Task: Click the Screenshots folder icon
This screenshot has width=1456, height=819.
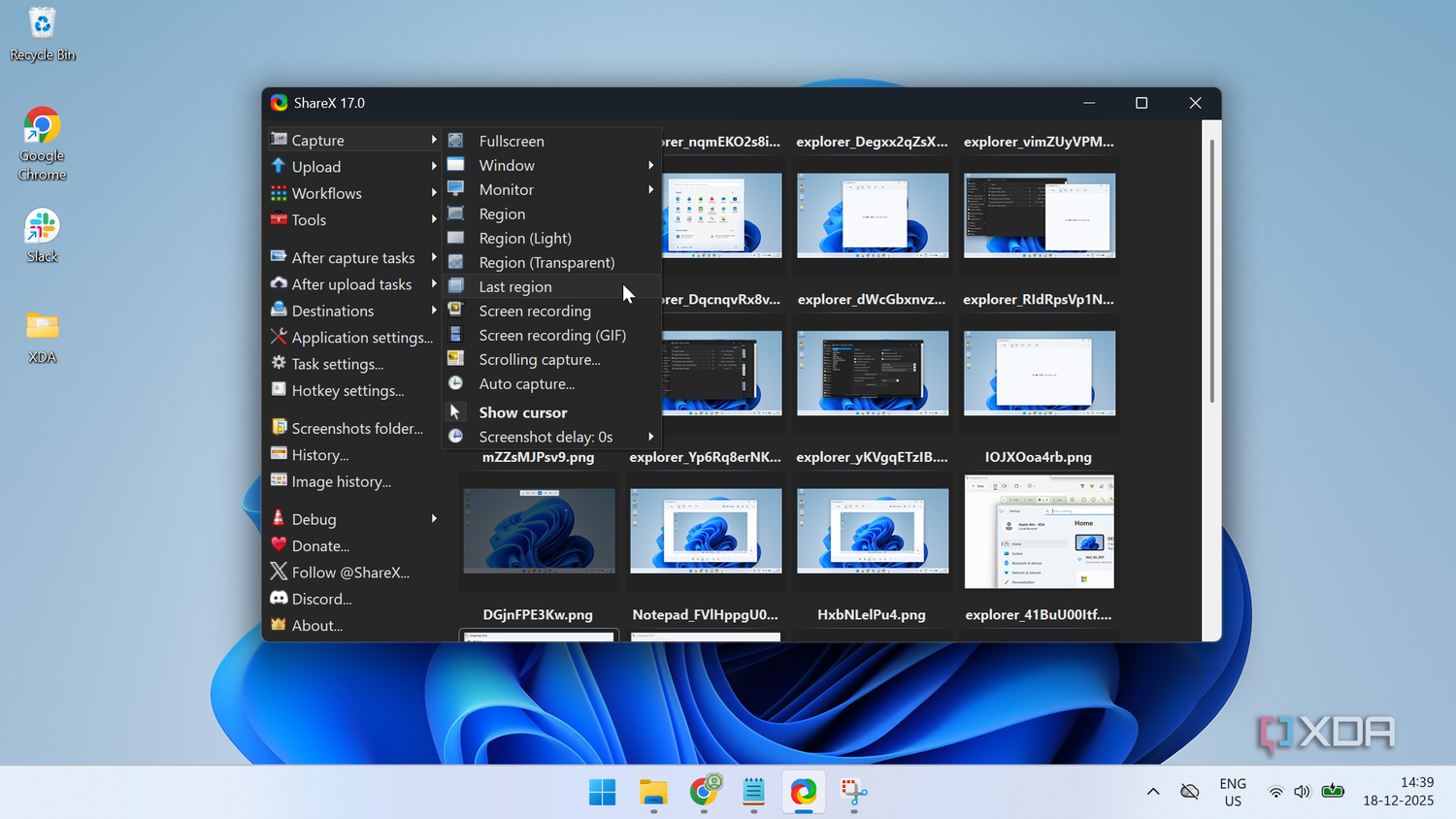Action: pos(279,428)
